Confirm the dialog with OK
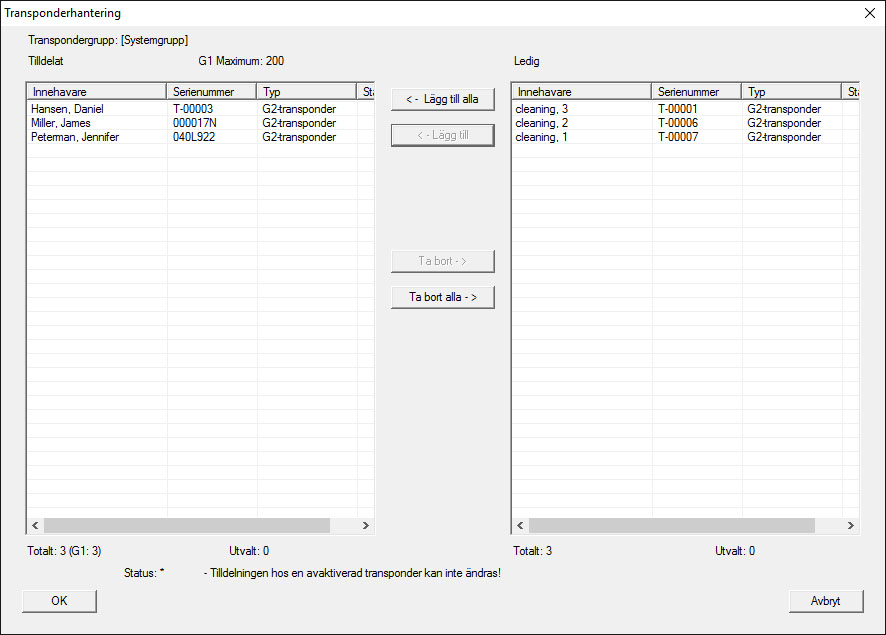This screenshot has height=635, width=886. [59, 601]
